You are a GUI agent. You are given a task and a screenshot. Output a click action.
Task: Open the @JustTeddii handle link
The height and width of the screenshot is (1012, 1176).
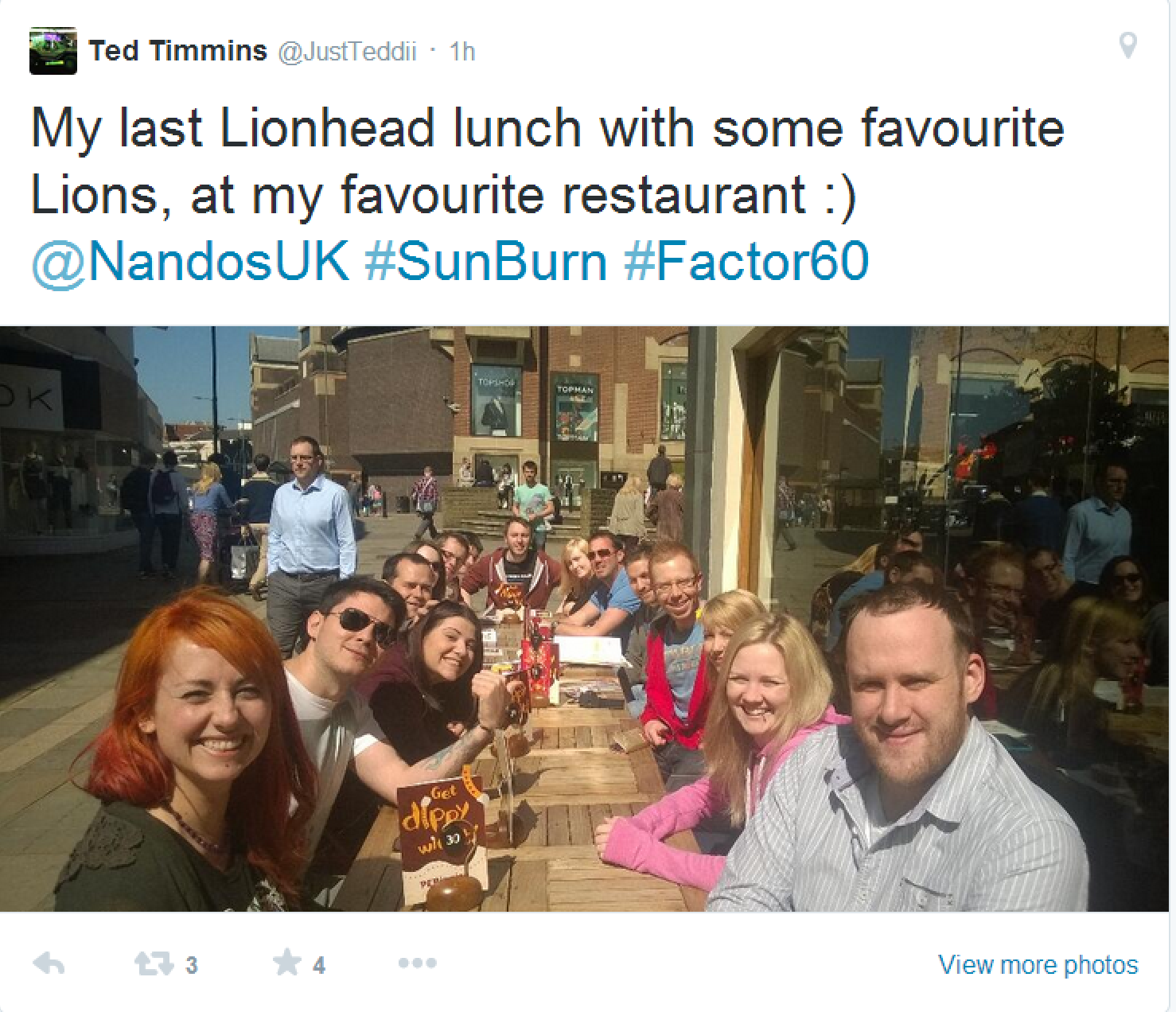[x=347, y=52]
